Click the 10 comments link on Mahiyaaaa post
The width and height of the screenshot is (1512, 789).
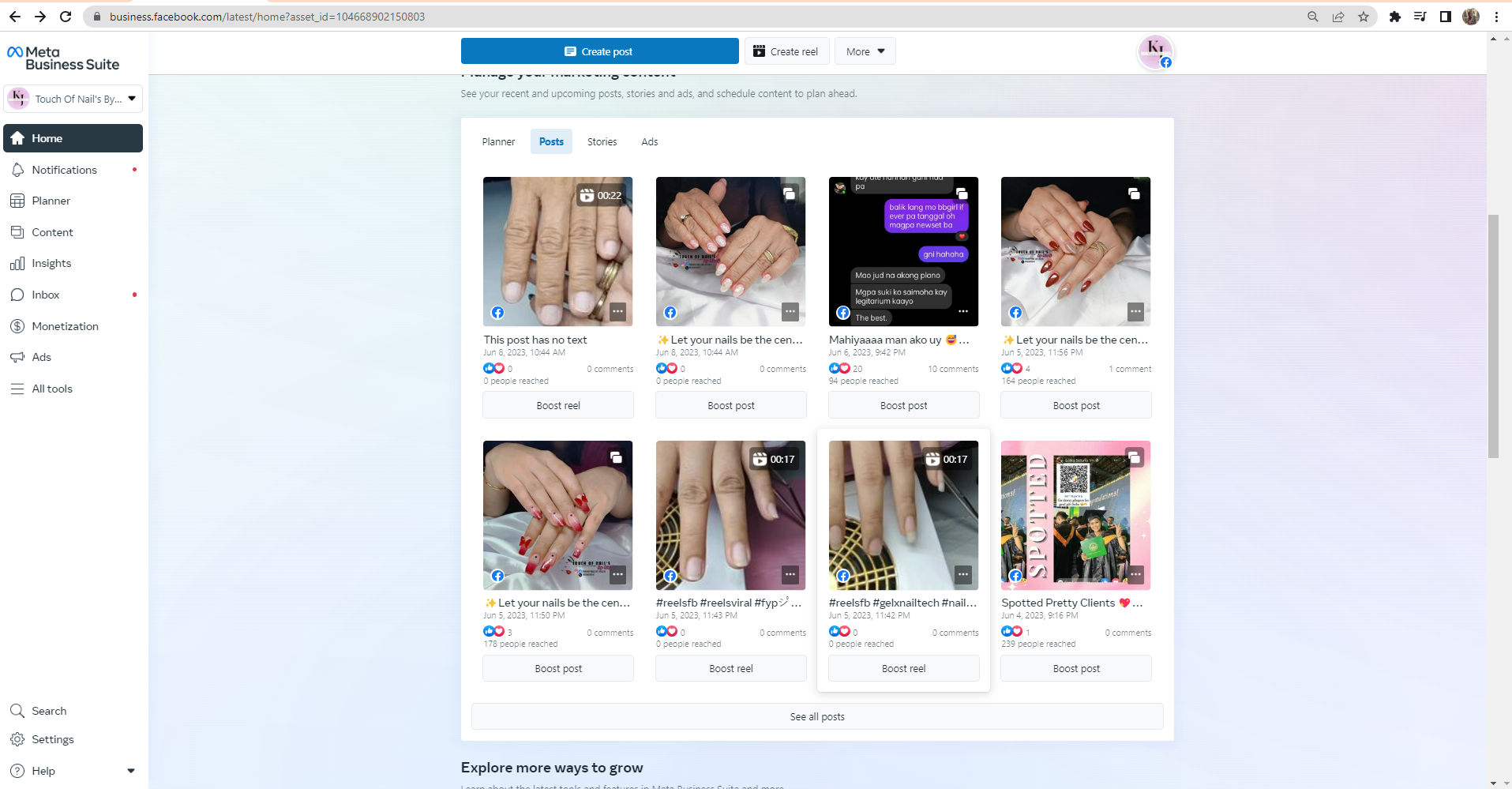pyautogui.click(x=953, y=369)
